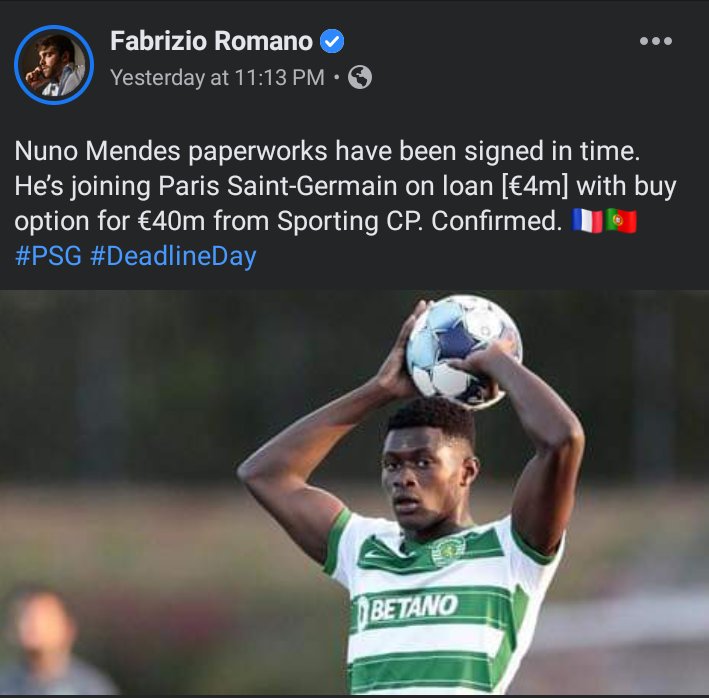Viewport: 709px width, 698px height.
Task: Click the football held overhead in photo
Action: tap(464, 350)
